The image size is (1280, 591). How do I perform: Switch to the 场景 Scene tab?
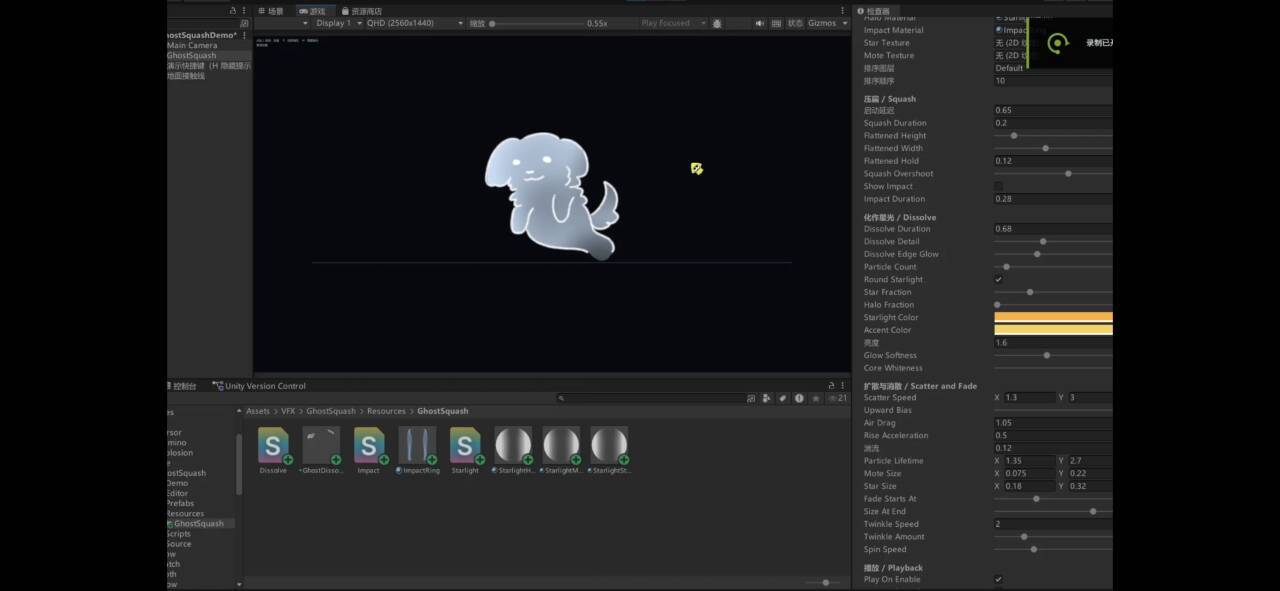coord(271,11)
